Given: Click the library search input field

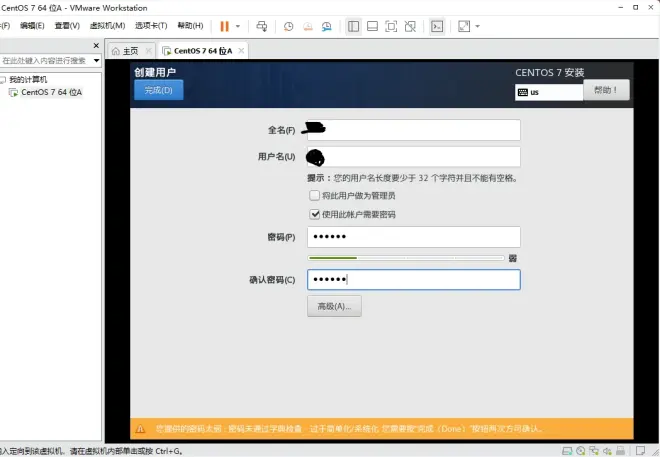Looking at the screenshot, I should pos(45,61).
